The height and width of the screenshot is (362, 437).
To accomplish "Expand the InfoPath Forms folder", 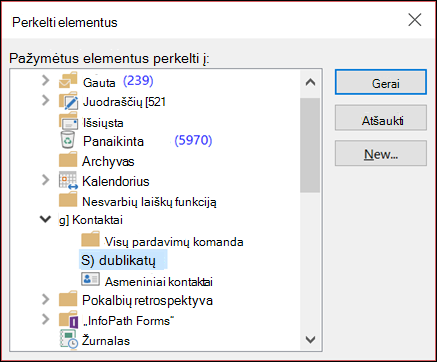I will click(x=46, y=319).
